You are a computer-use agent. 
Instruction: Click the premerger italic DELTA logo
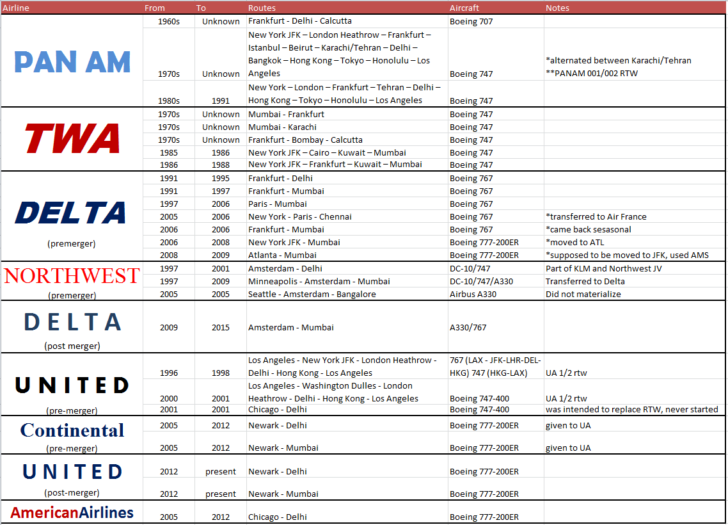pyautogui.click(x=71, y=213)
